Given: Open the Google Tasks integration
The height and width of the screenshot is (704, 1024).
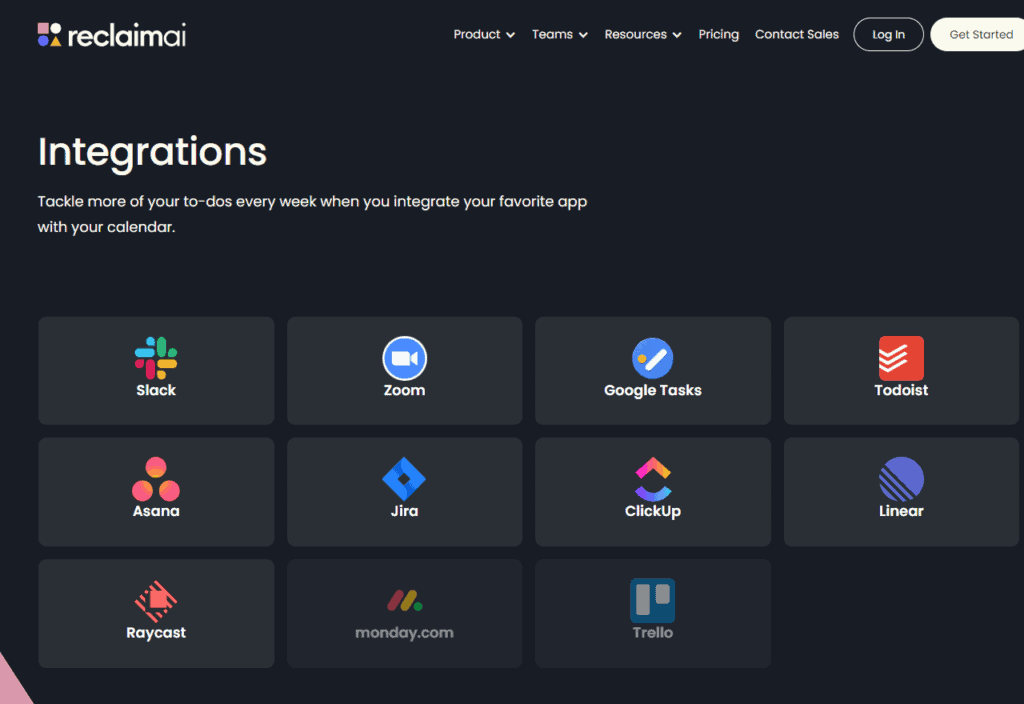Looking at the screenshot, I should (x=652, y=370).
